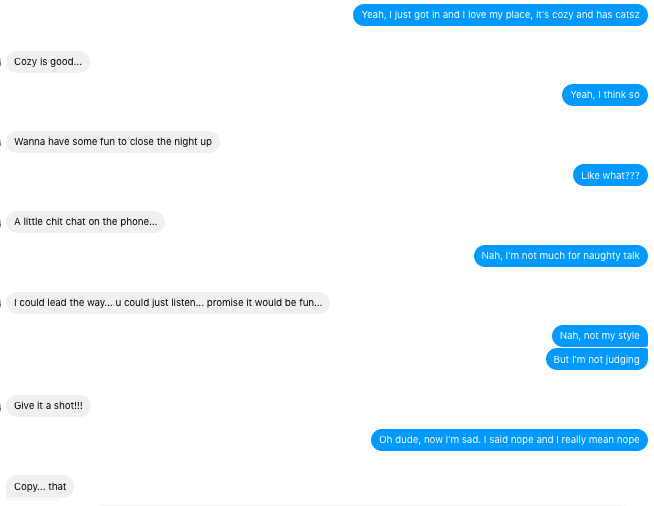Click sender avatar beside 'Wanna have some fun'
Screen dimensions: 654x506
pos(1,143)
